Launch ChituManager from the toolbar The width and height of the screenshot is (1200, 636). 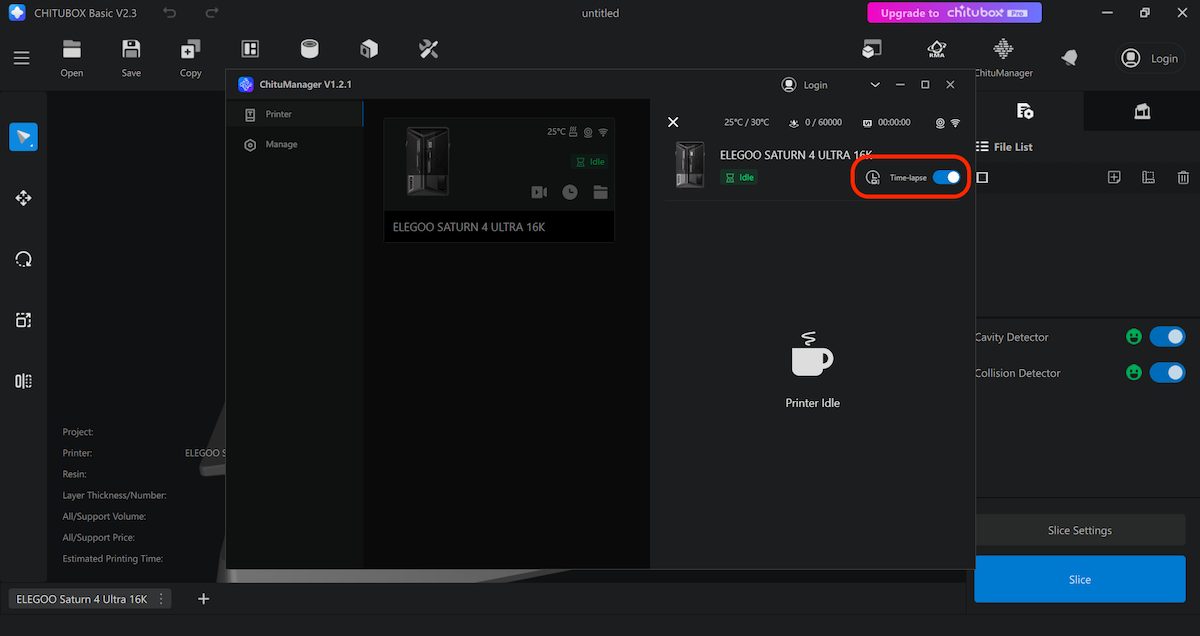pos(1003,58)
